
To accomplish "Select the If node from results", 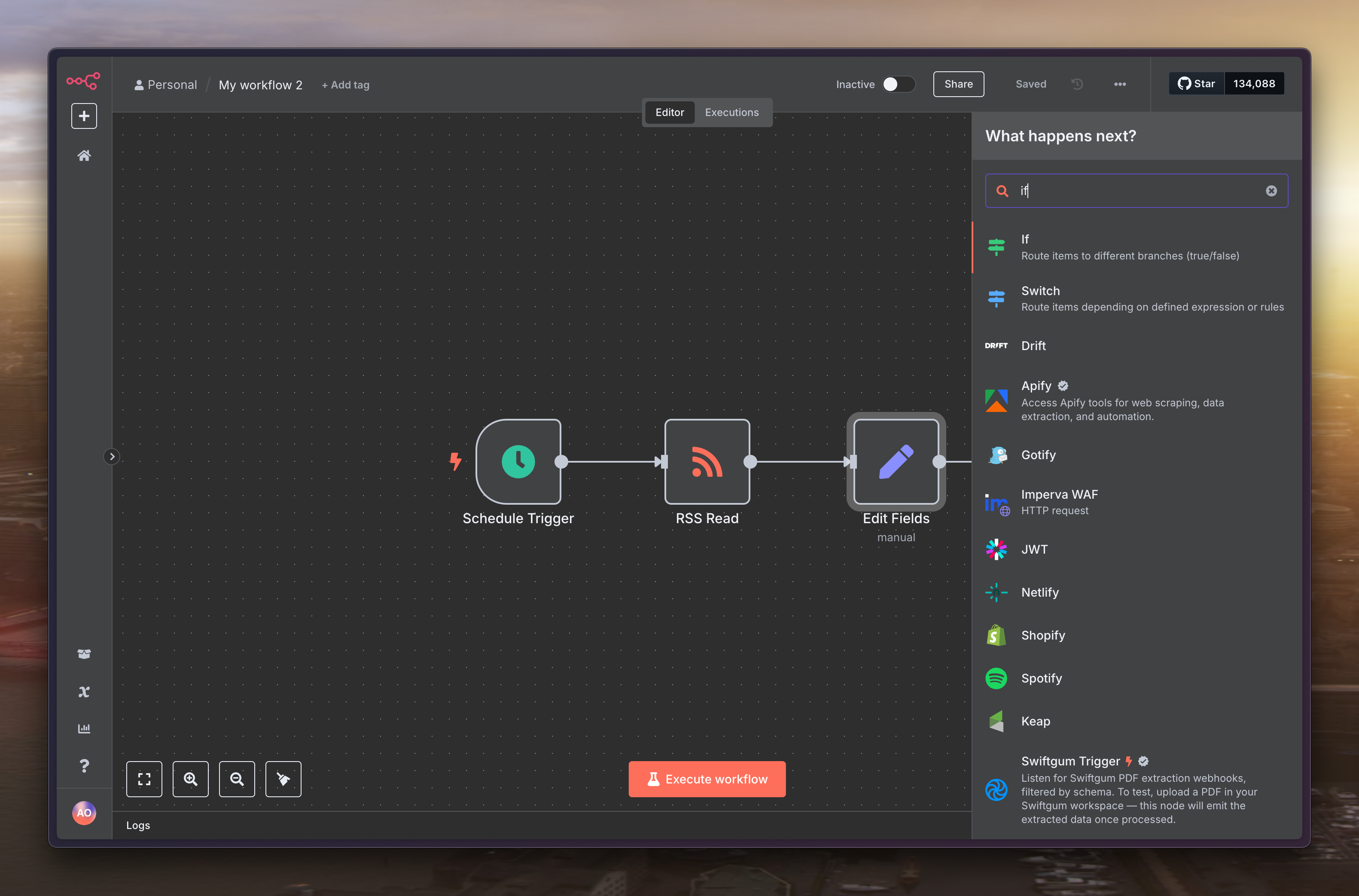I will point(1129,247).
